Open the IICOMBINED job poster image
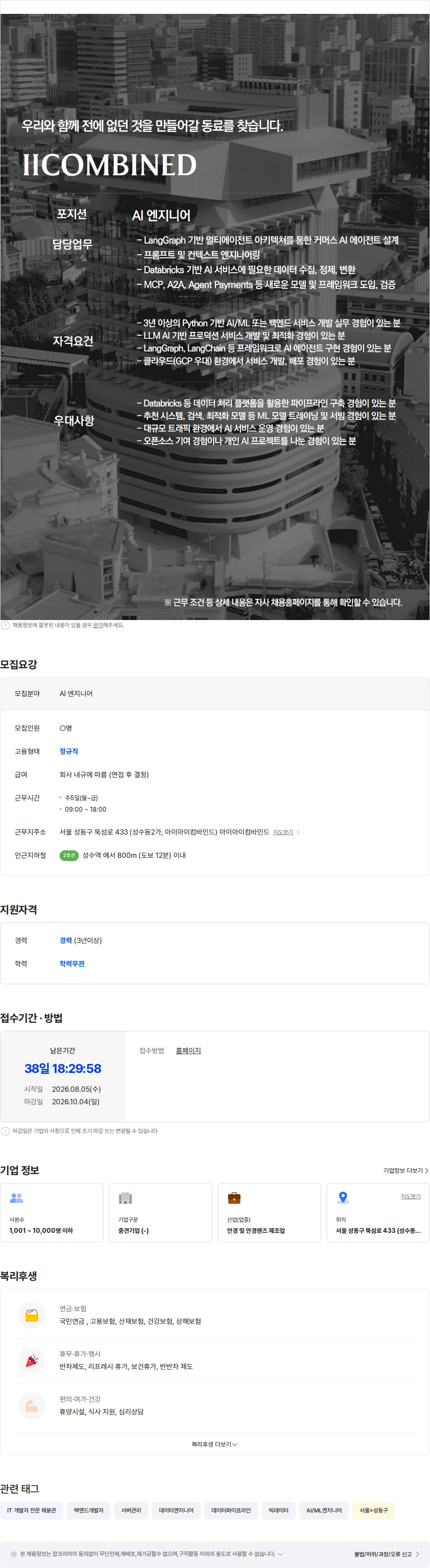 [x=215, y=317]
